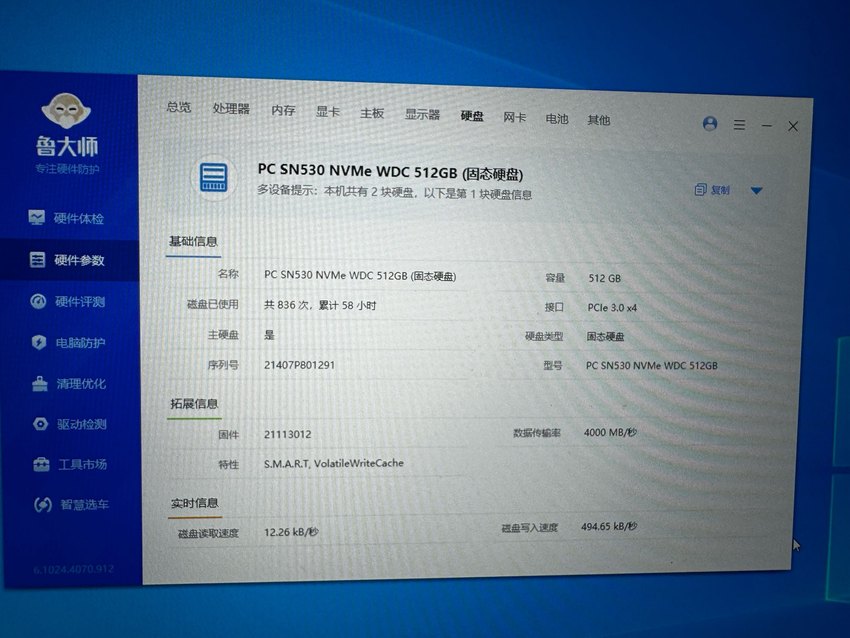Image resolution: width=850 pixels, height=638 pixels.
Task: Click the read speed 12.26 kB/秒
Action: click(x=291, y=532)
